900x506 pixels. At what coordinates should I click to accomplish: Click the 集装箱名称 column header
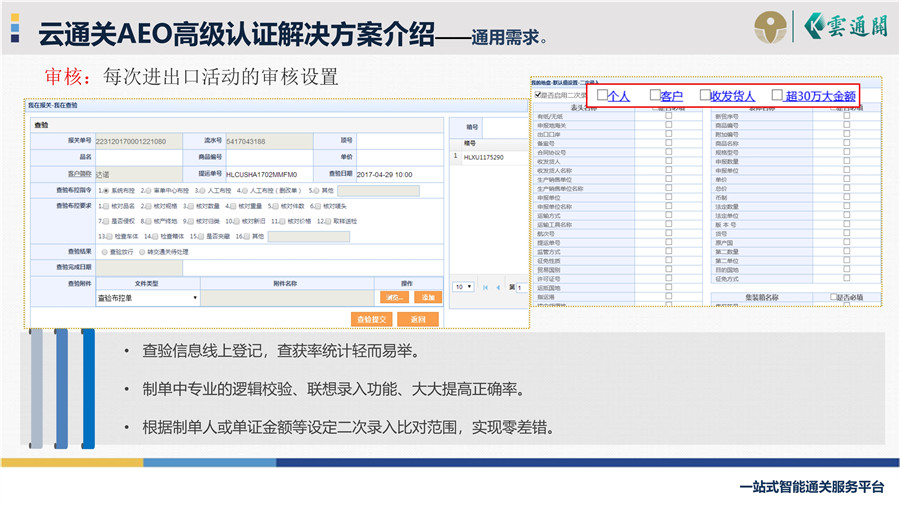click(762, 297)
